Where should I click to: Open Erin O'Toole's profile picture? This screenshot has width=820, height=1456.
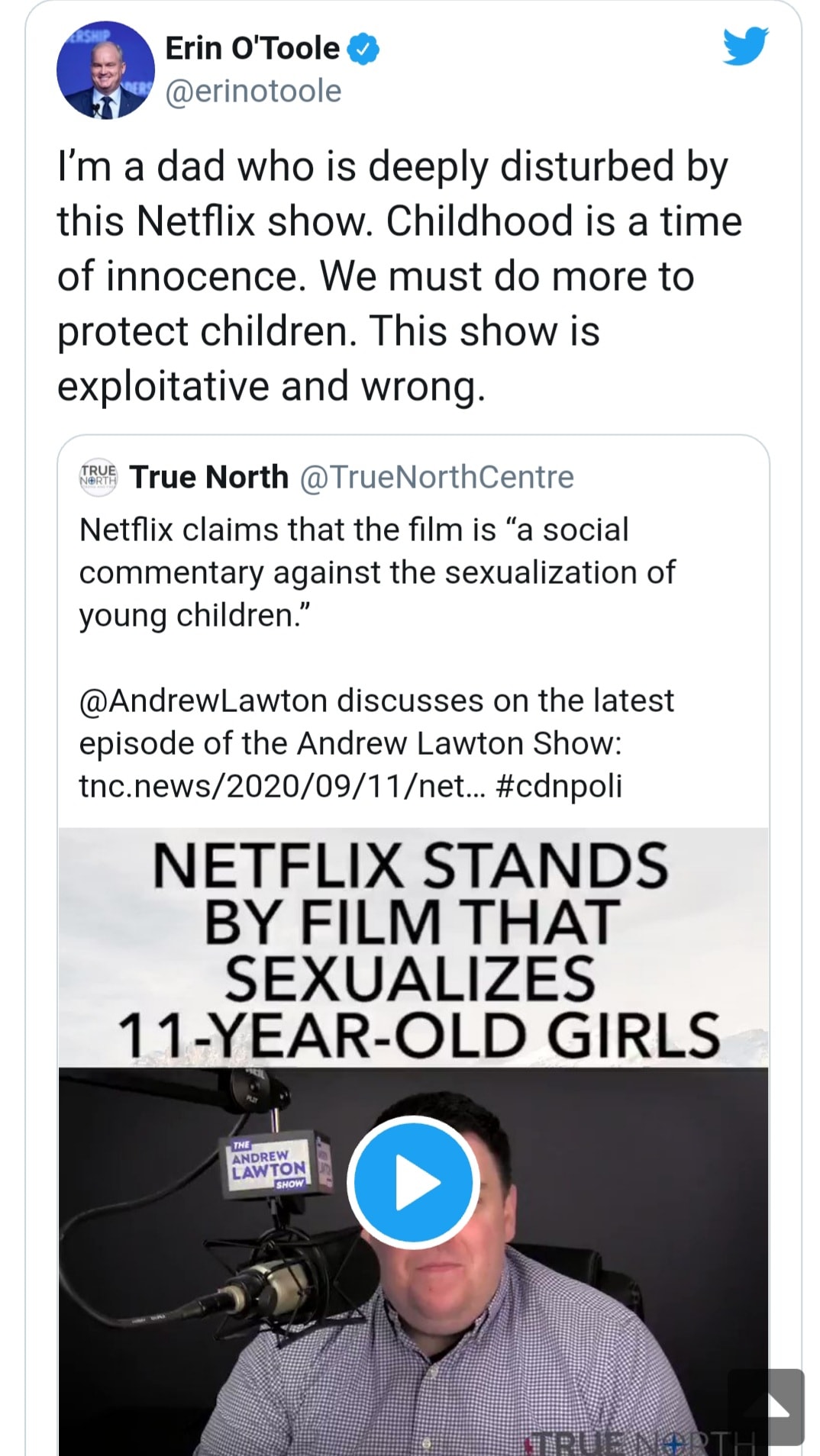coord(105,70)
